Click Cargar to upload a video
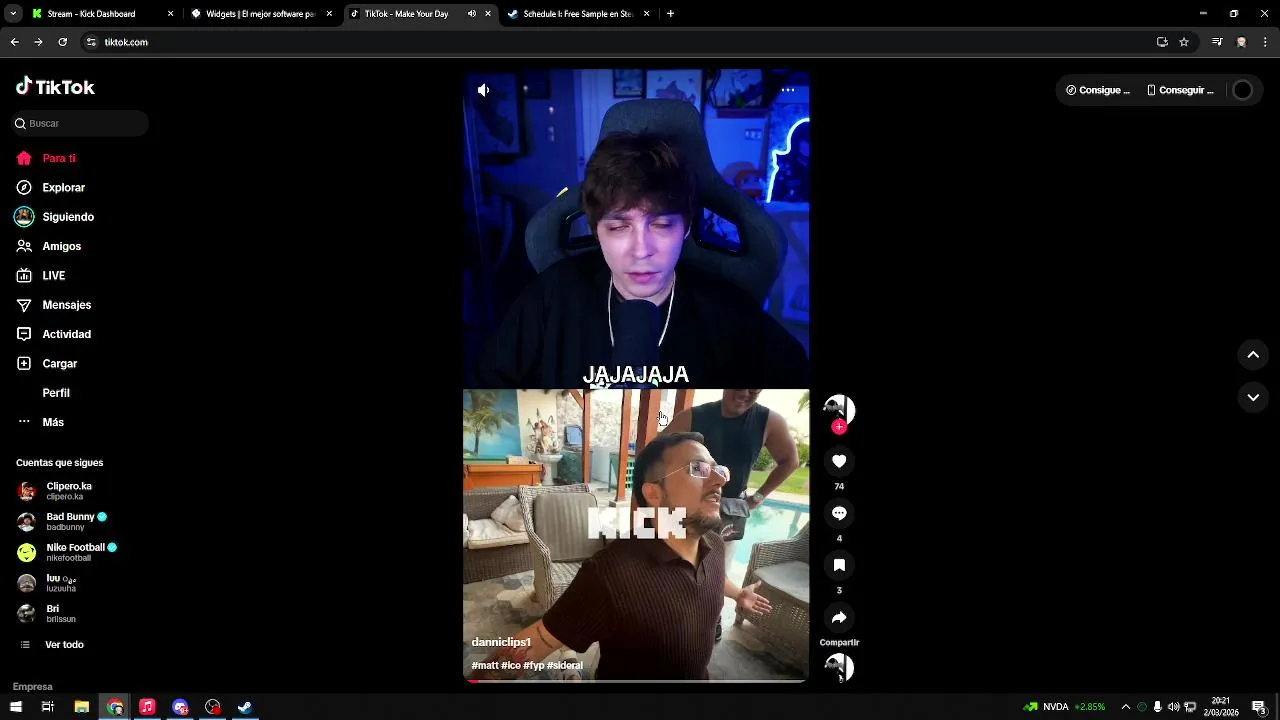This screenshot has height=720, width=1280. pyautogui.click(x=47, y=364)
